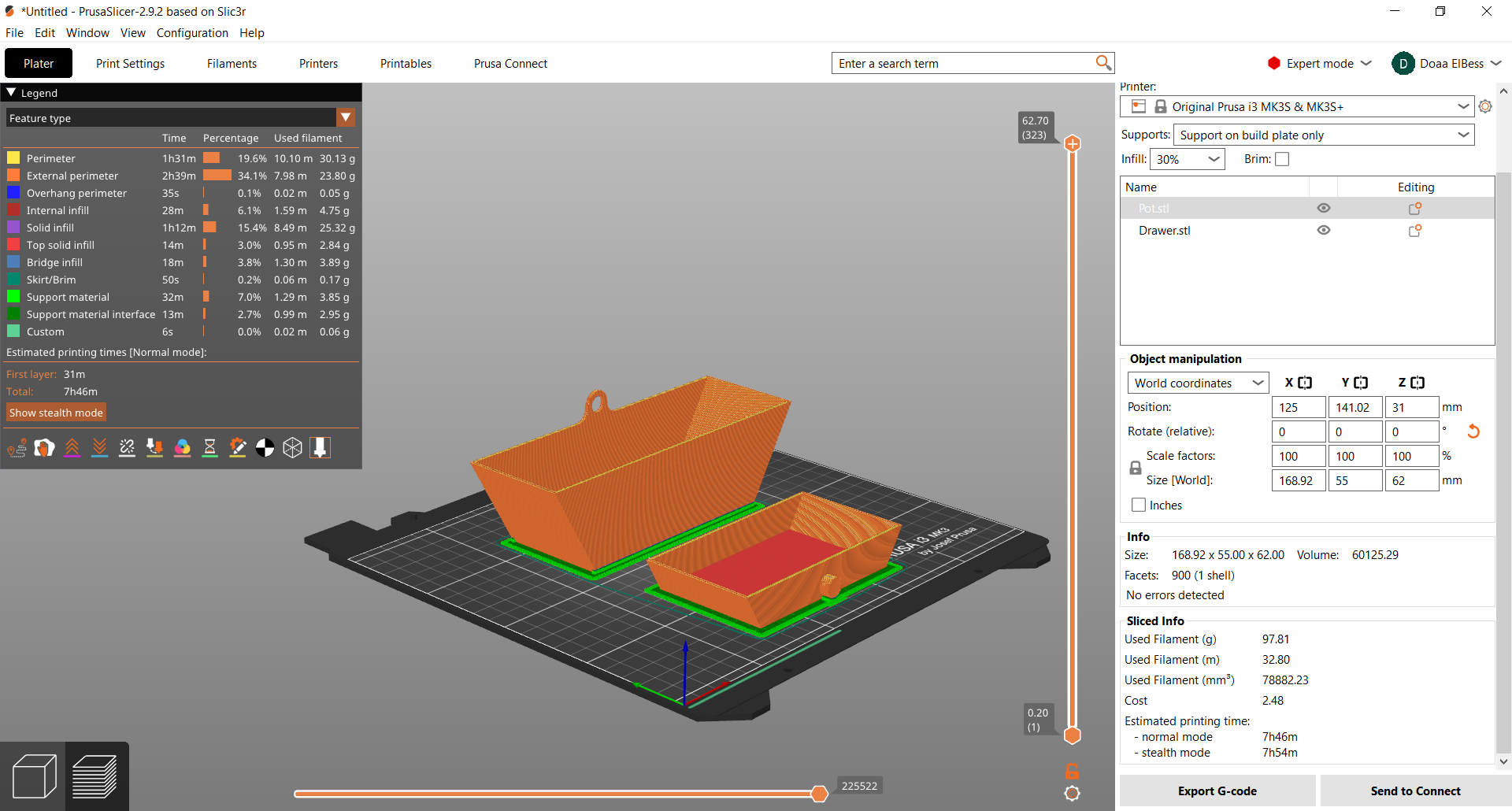Viewport: 1512px width, 811px height.
Task: Open layer slider cog settings icon
Action: tap(1072, 794)
